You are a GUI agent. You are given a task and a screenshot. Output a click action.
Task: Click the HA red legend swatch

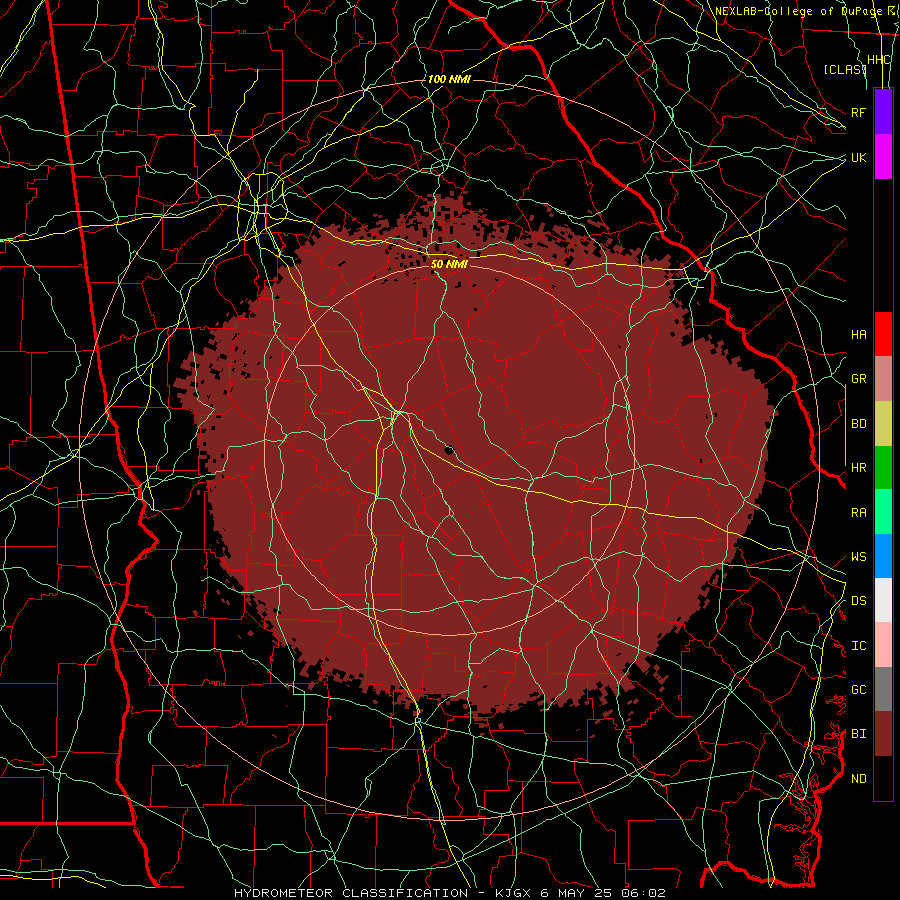pos(883,334)
